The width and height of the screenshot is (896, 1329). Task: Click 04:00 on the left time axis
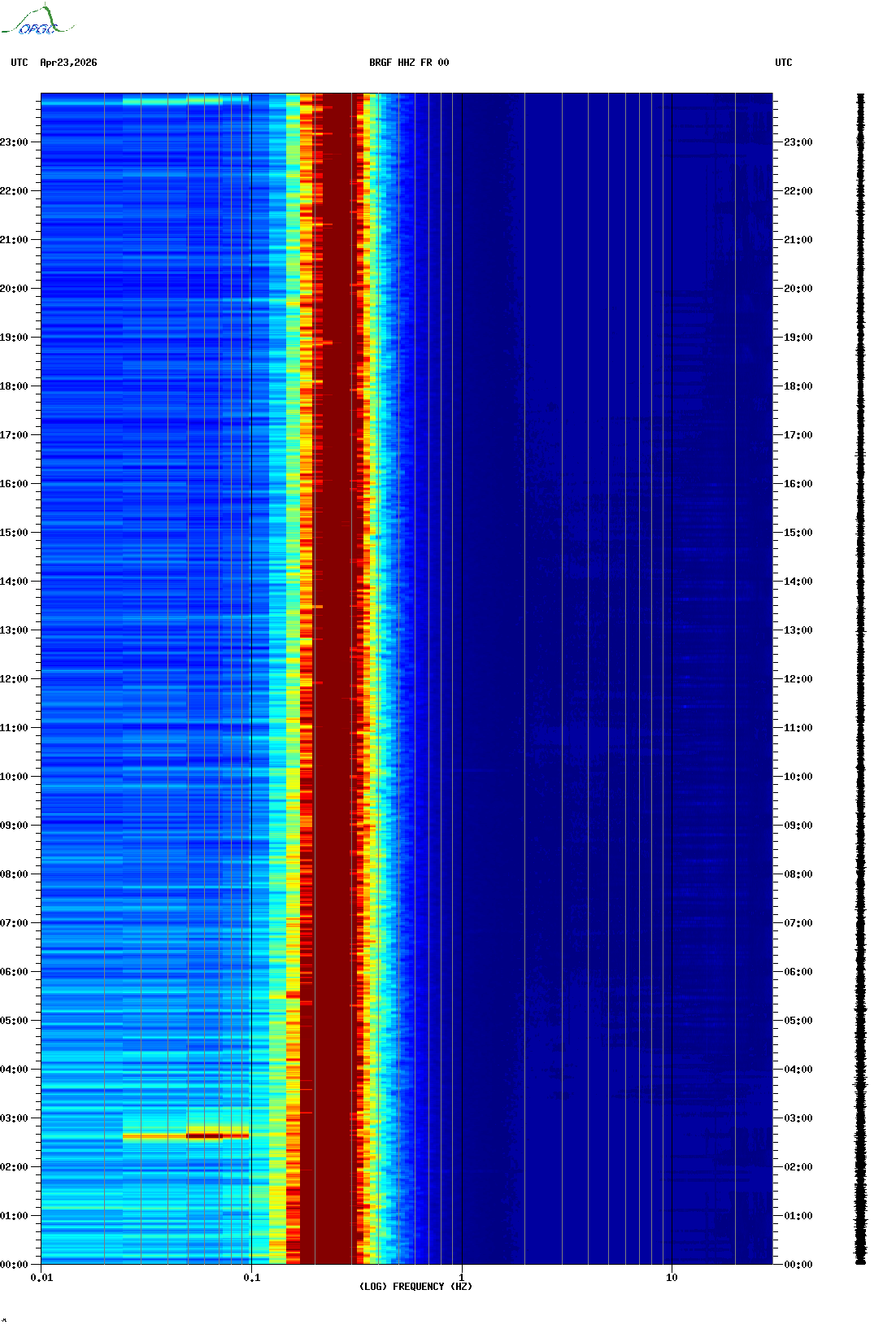(x=14, y=1070)
